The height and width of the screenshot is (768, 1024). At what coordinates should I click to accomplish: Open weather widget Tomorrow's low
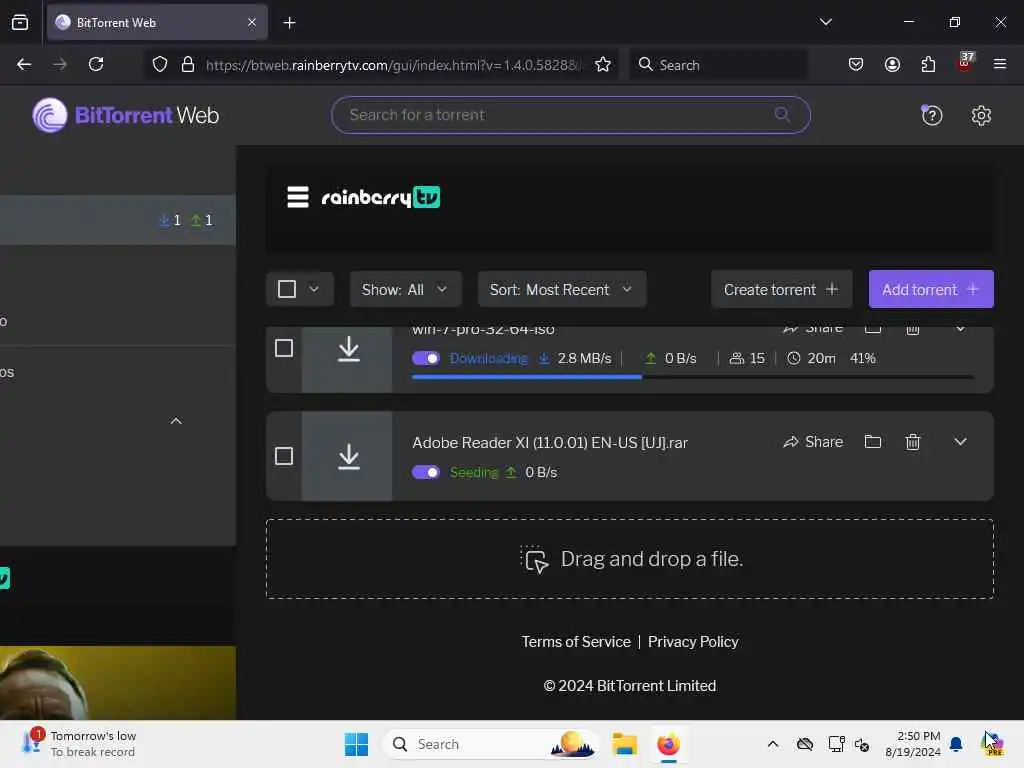(x=78, y=744)
